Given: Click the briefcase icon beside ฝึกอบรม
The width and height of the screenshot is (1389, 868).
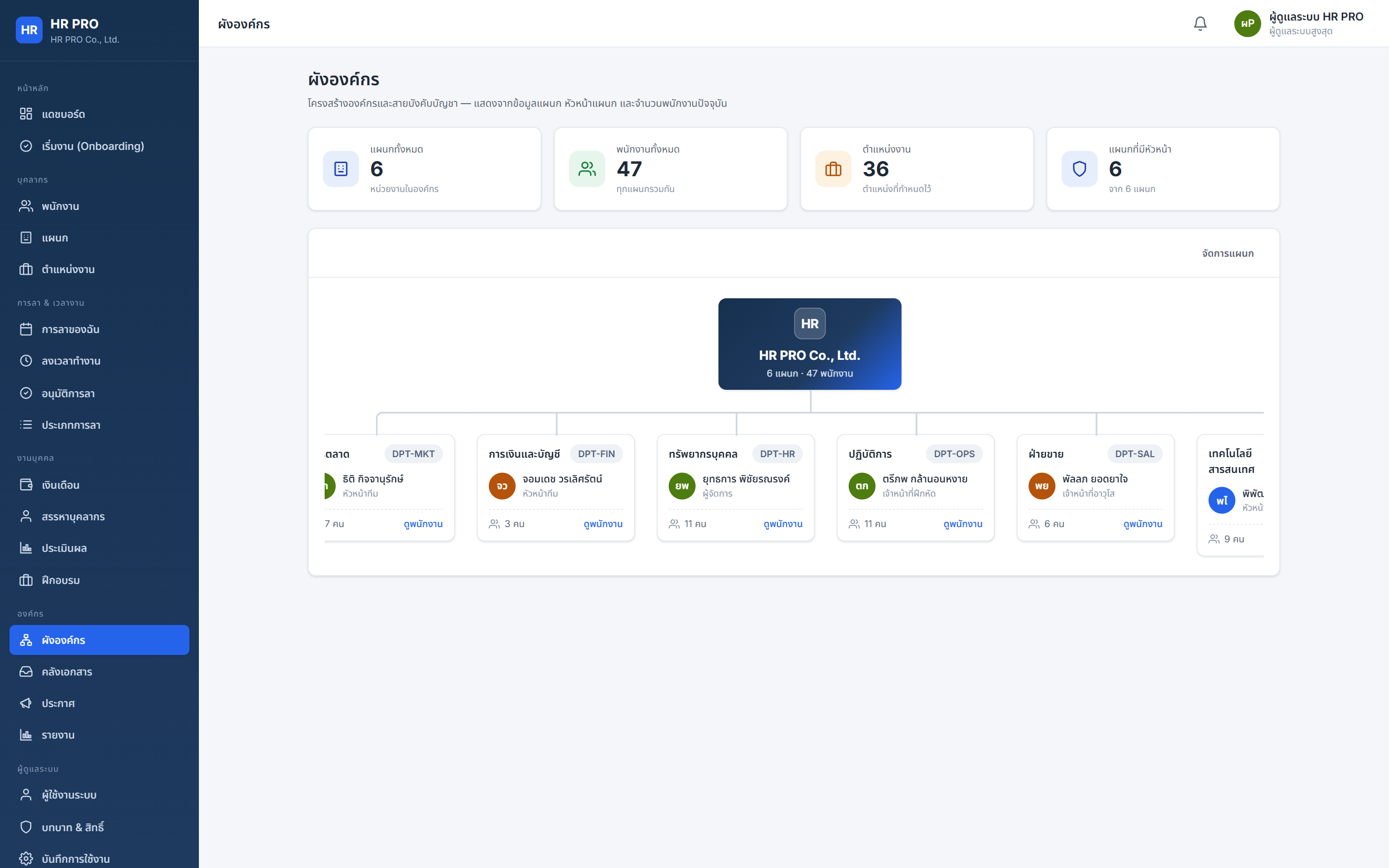Looking at the screenshot, I should click(x=26, y=580).
